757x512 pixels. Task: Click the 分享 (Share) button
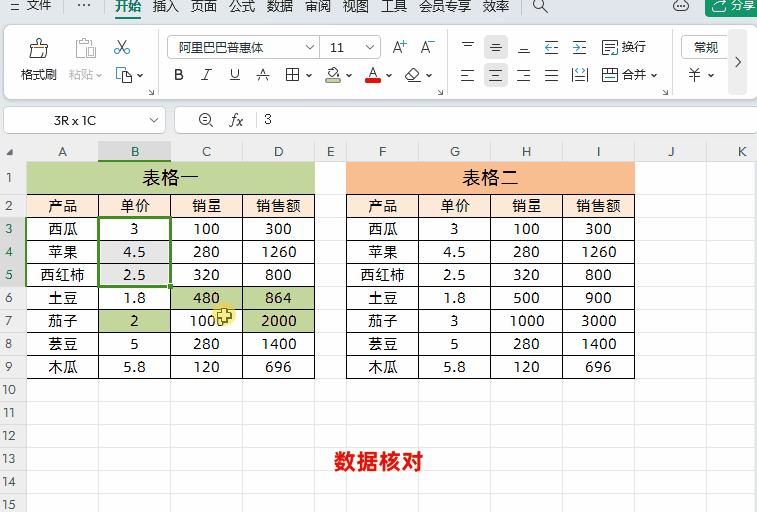click(x=732, y=6)
